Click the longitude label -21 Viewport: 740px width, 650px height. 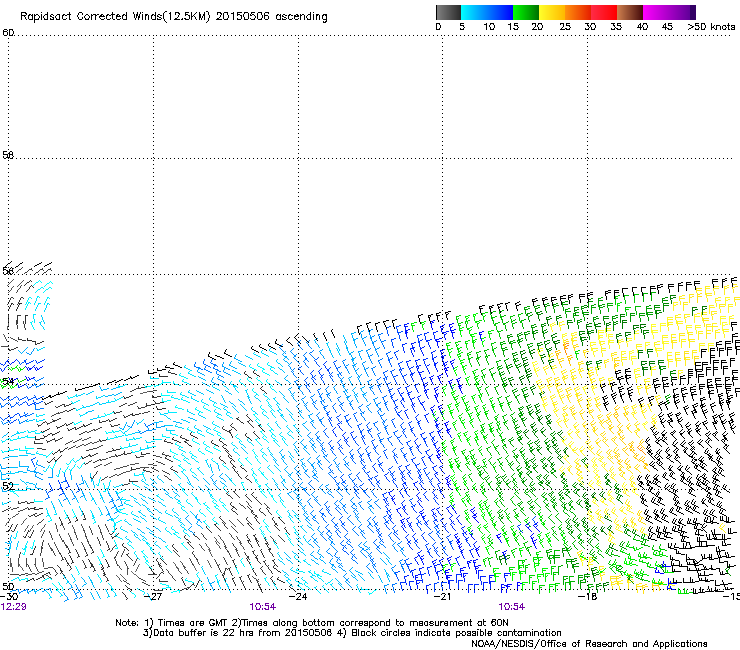442,597
